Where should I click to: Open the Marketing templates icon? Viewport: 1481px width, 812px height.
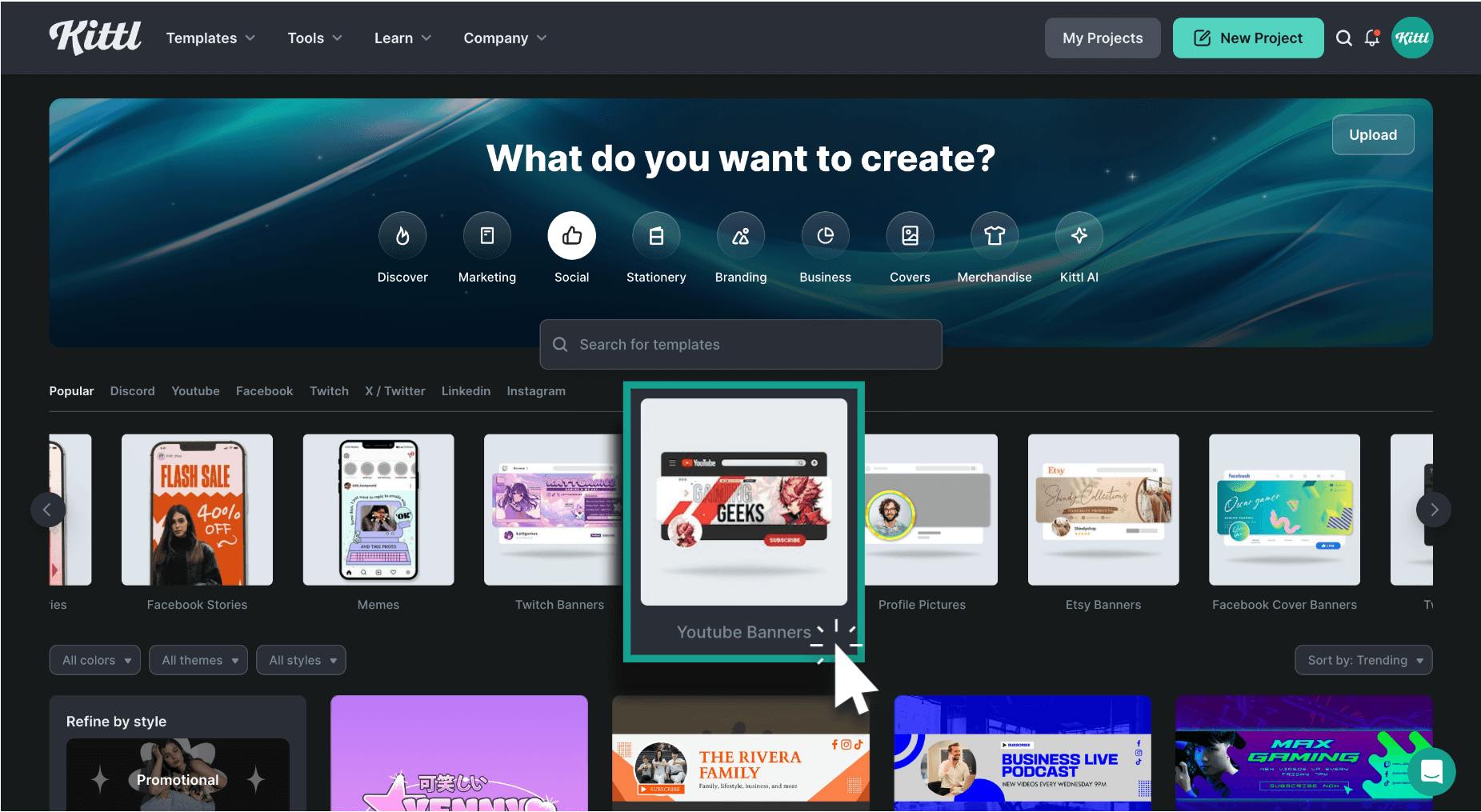(x=486, y=235)
